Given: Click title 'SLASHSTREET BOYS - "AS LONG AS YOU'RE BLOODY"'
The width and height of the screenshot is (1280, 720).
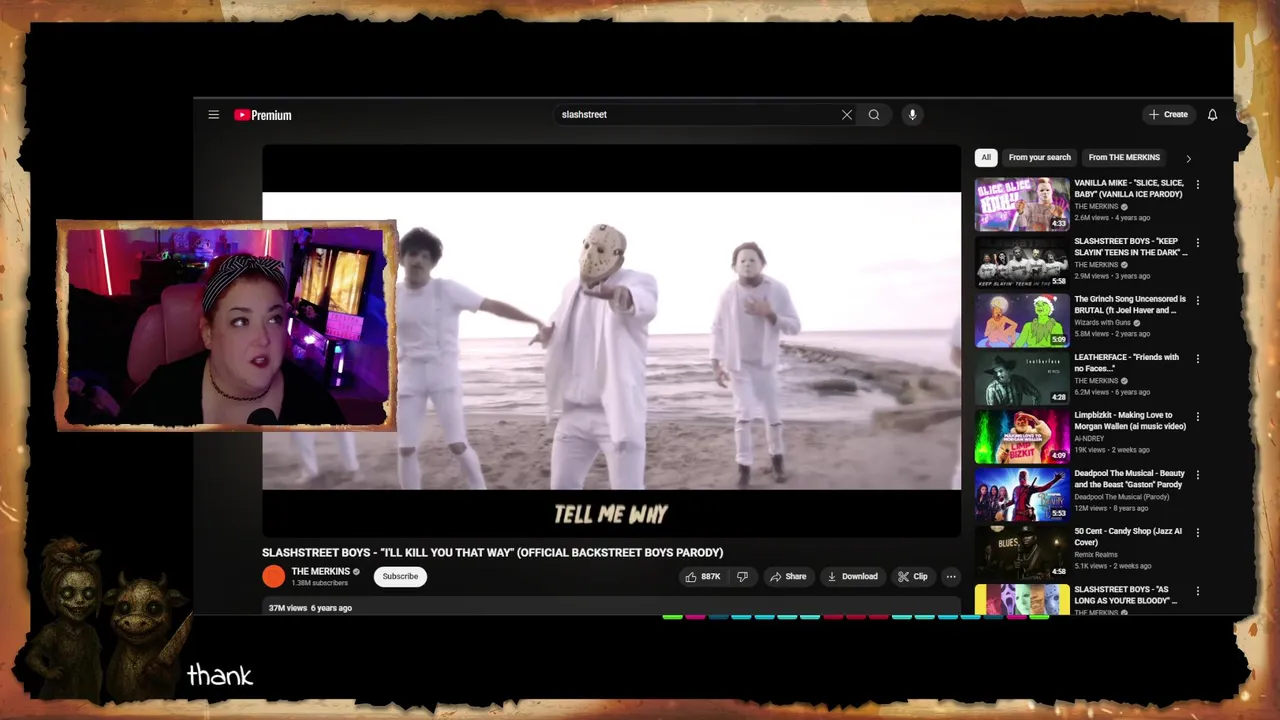Looking at the screenshot, I should (x=1126, y=595).
